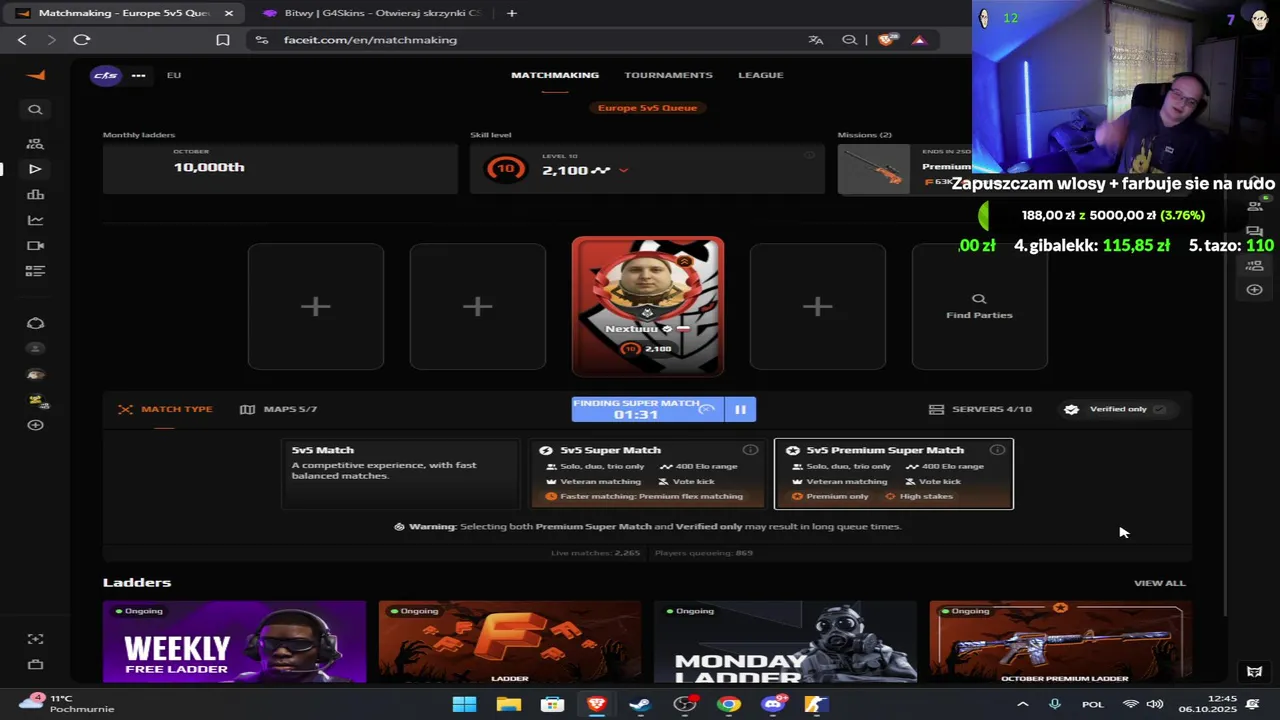The image size is (1280, 720).
Task: Open the video camera sidebar icon
Action: click(x=35, y=246)
